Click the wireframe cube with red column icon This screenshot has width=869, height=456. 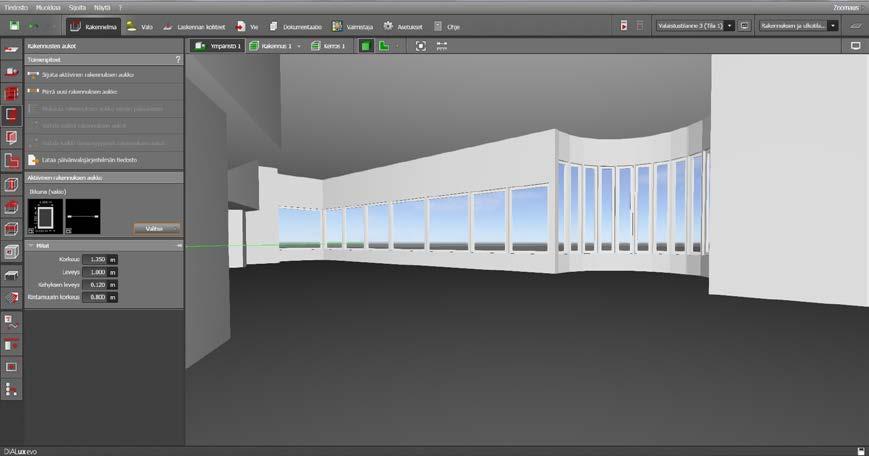[x=11, y=184]
